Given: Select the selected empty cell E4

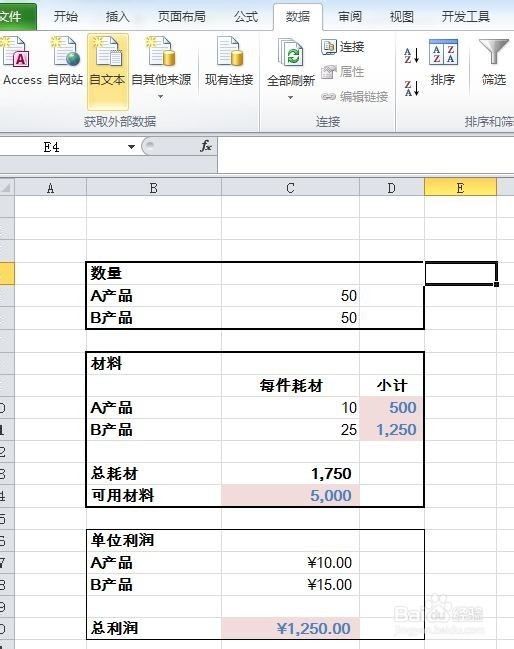Looking at the screenshot, I should tap(461, 273).
